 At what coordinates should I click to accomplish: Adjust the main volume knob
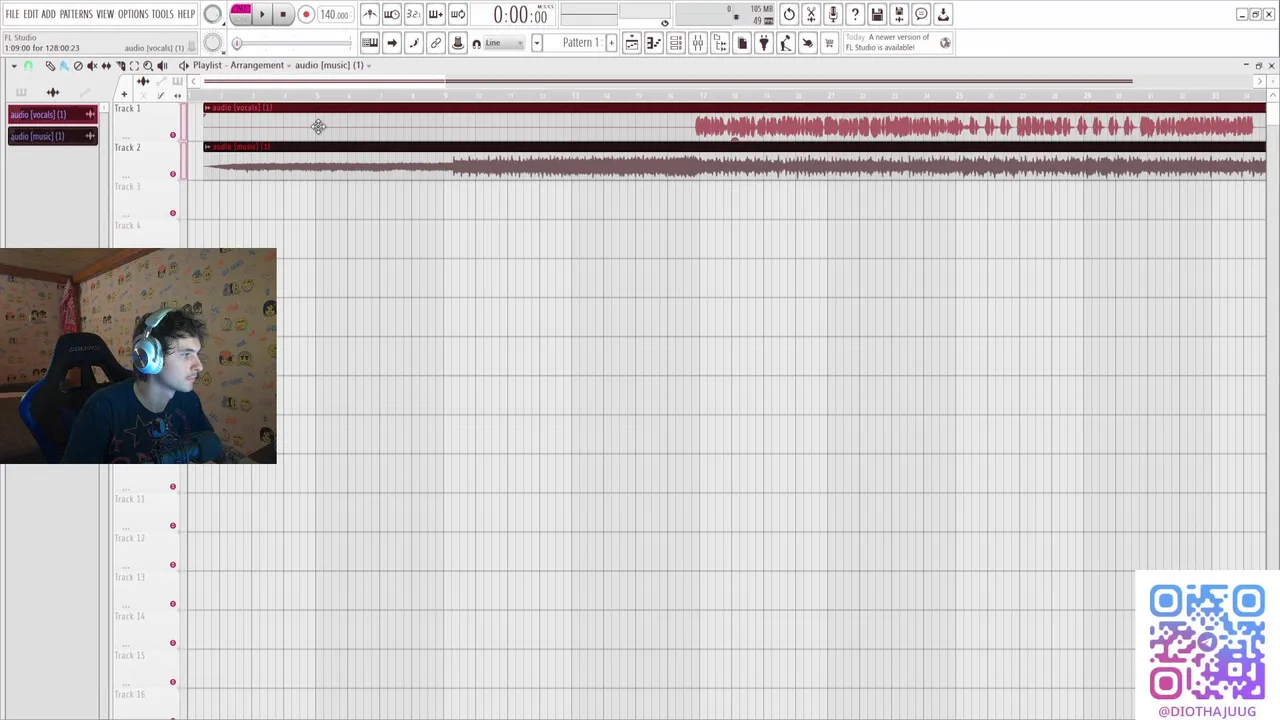click(x=213, y=14)
